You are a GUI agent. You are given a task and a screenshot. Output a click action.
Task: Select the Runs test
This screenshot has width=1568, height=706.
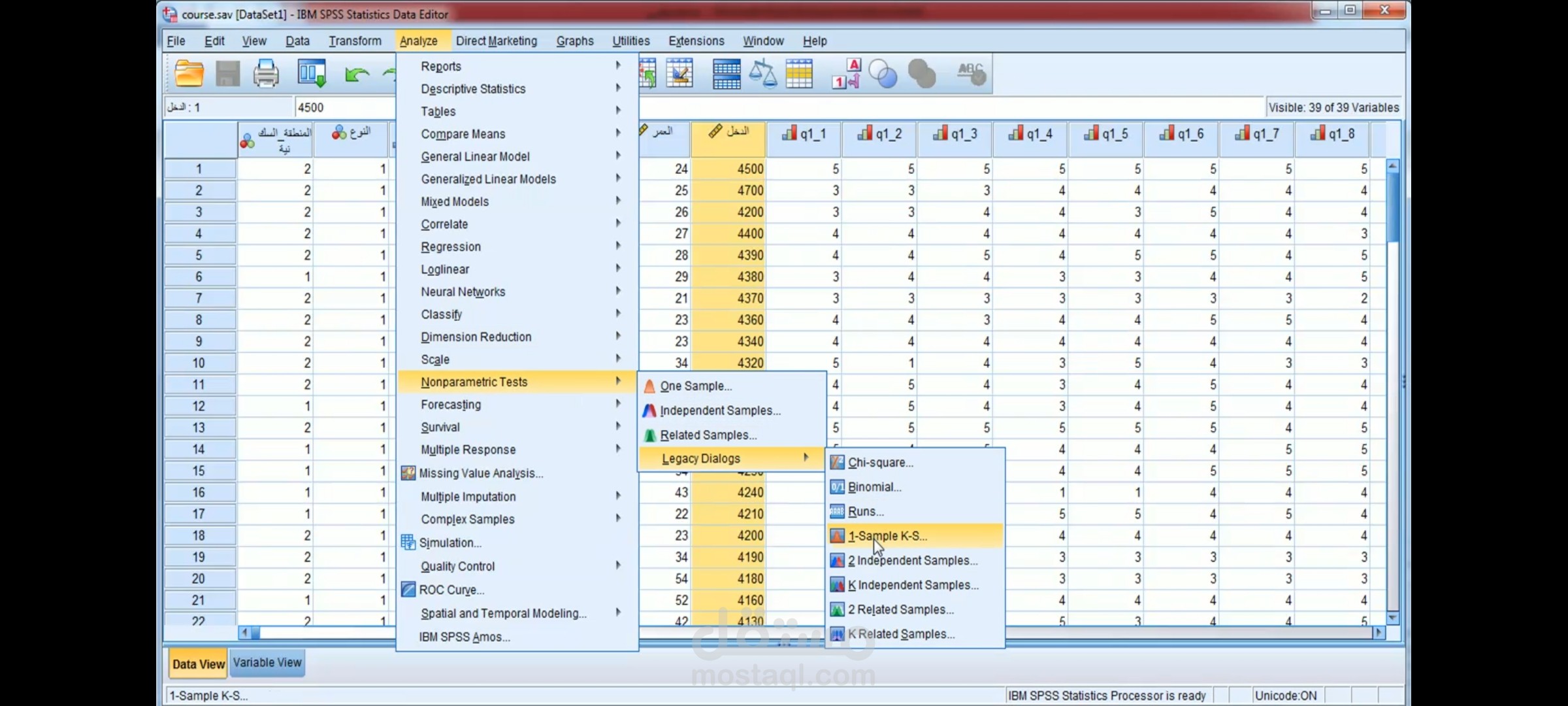(866, 511)
